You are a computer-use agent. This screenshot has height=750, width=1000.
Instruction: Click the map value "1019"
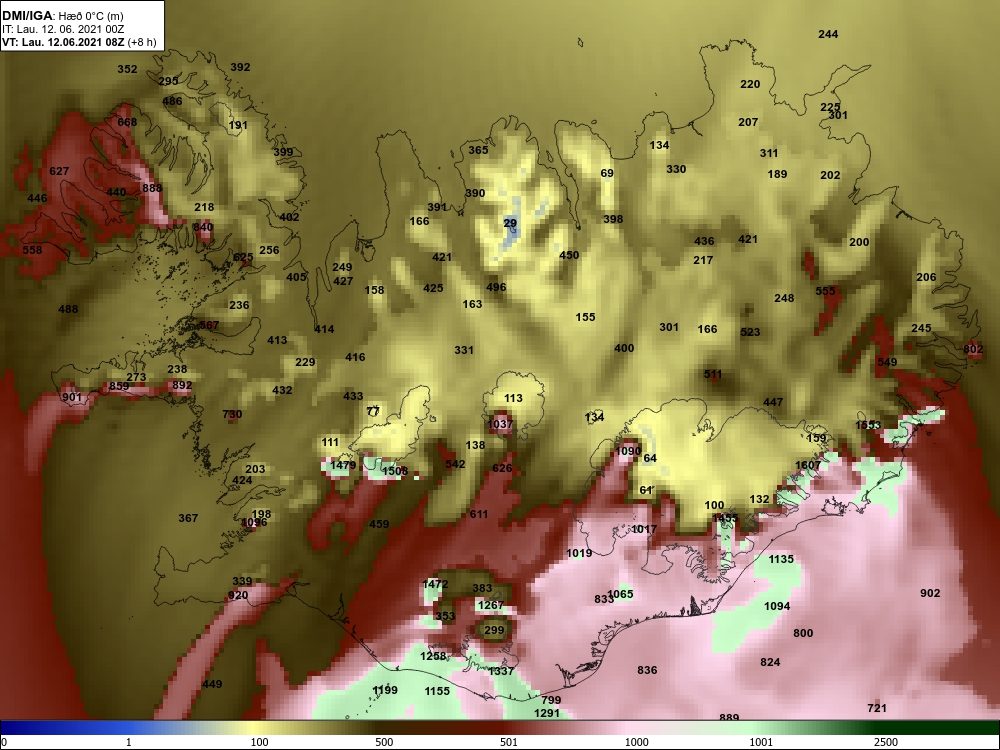[579, 554]
